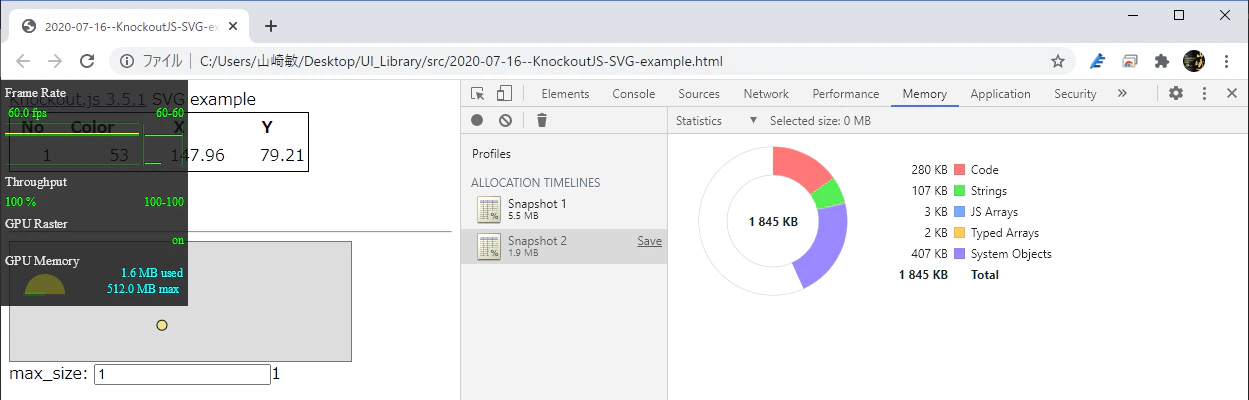Click the green Strings color swatch

(x=960, y=191)
